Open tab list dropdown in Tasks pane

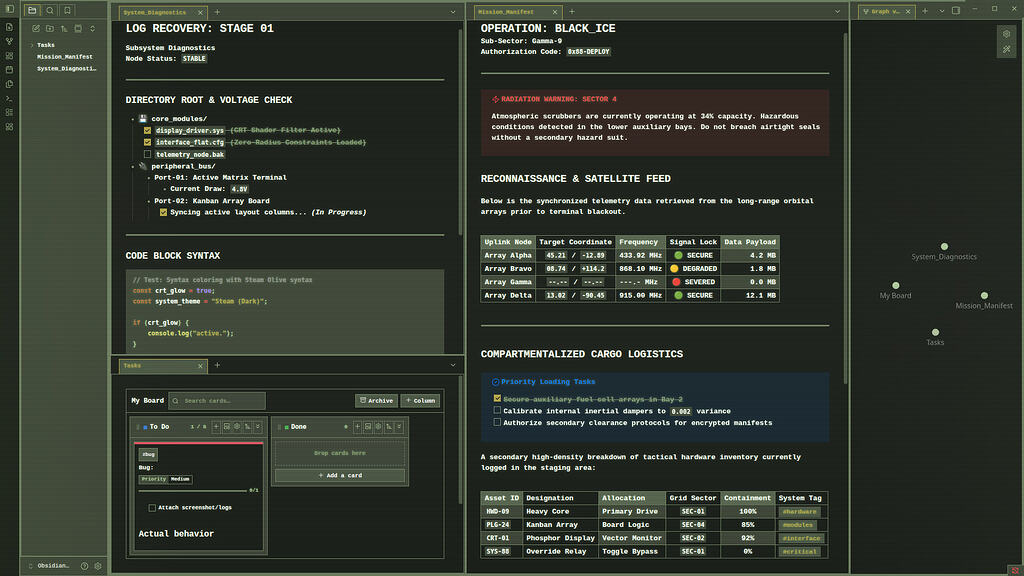point(453,365)
